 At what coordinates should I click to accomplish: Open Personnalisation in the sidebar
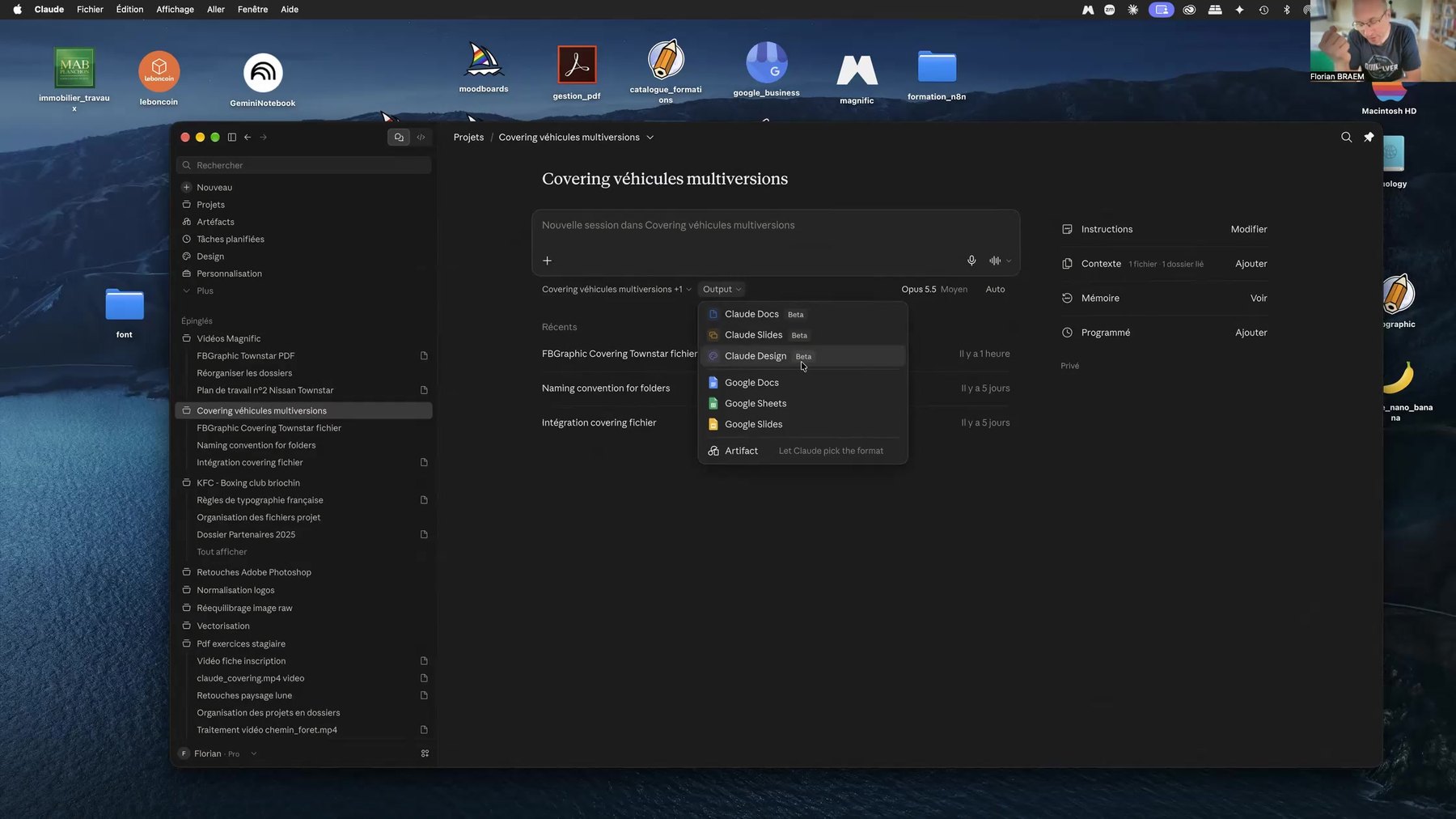point(229,274)
